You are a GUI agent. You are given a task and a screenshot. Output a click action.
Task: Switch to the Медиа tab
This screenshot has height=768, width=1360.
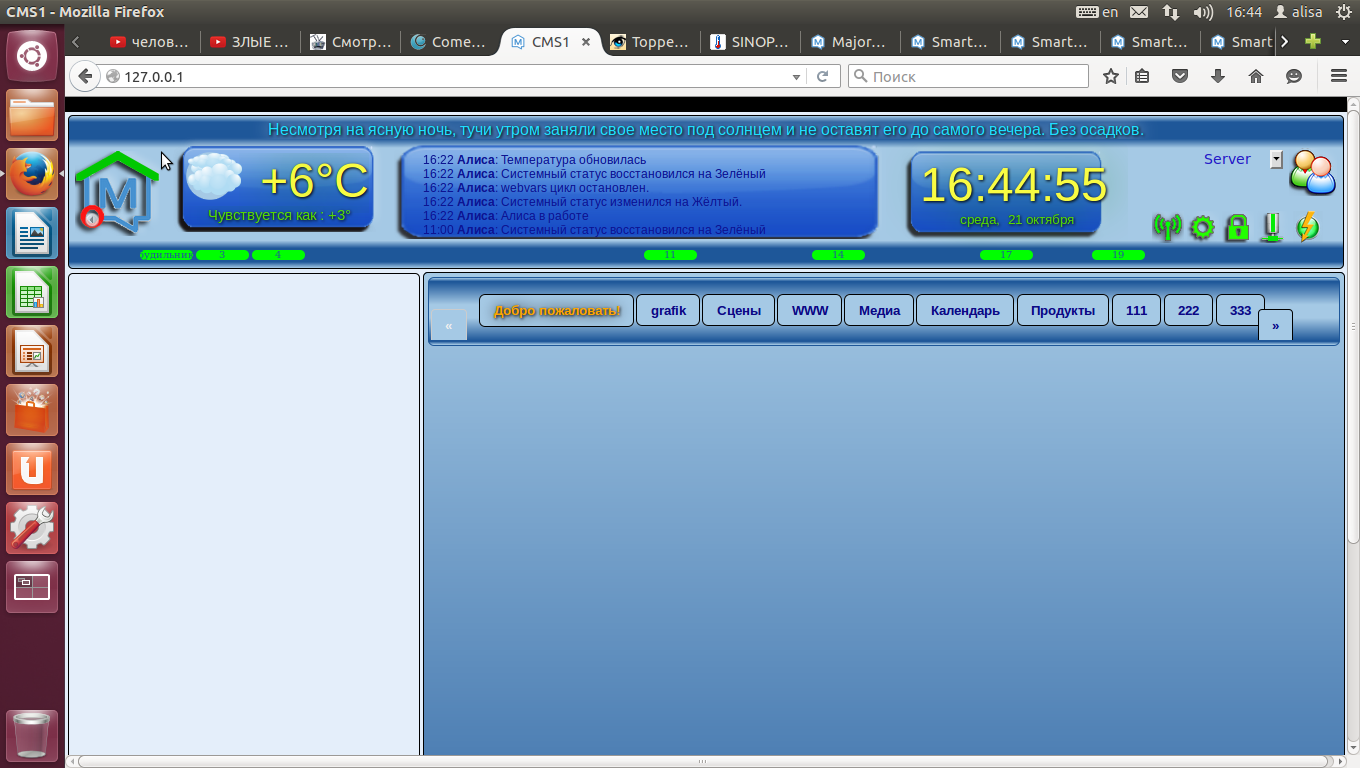pos(879,310)
